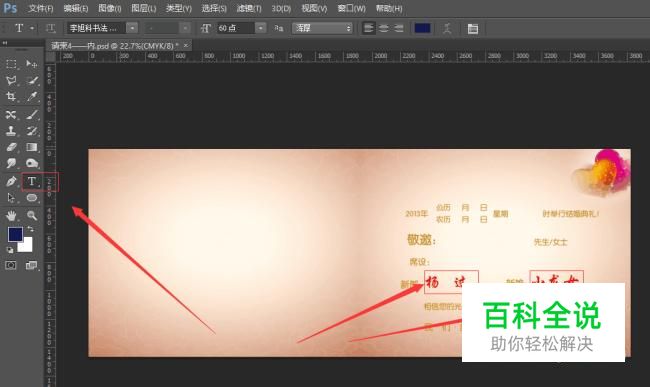Select the Rectangular Marquee tool
650x387 pixels.
(x=11, y=63)
